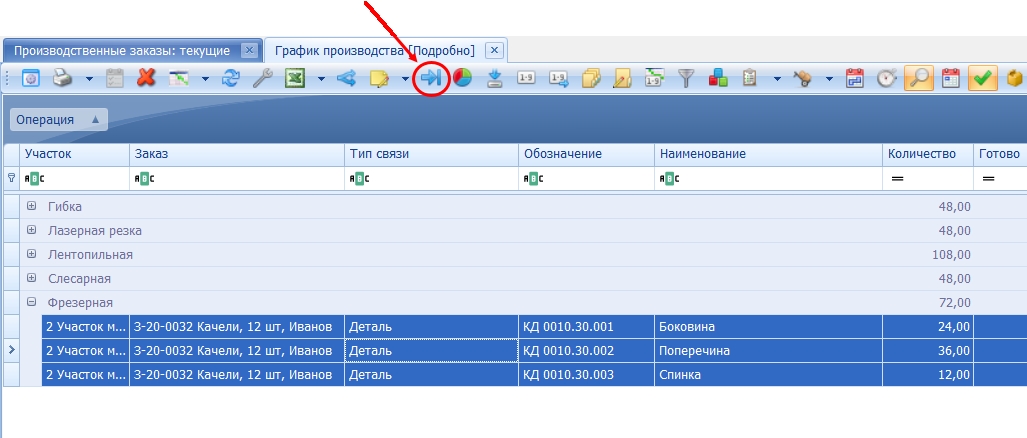Click the КД 0010.30.003 cell
The image size is (1027, 438).
586,375
